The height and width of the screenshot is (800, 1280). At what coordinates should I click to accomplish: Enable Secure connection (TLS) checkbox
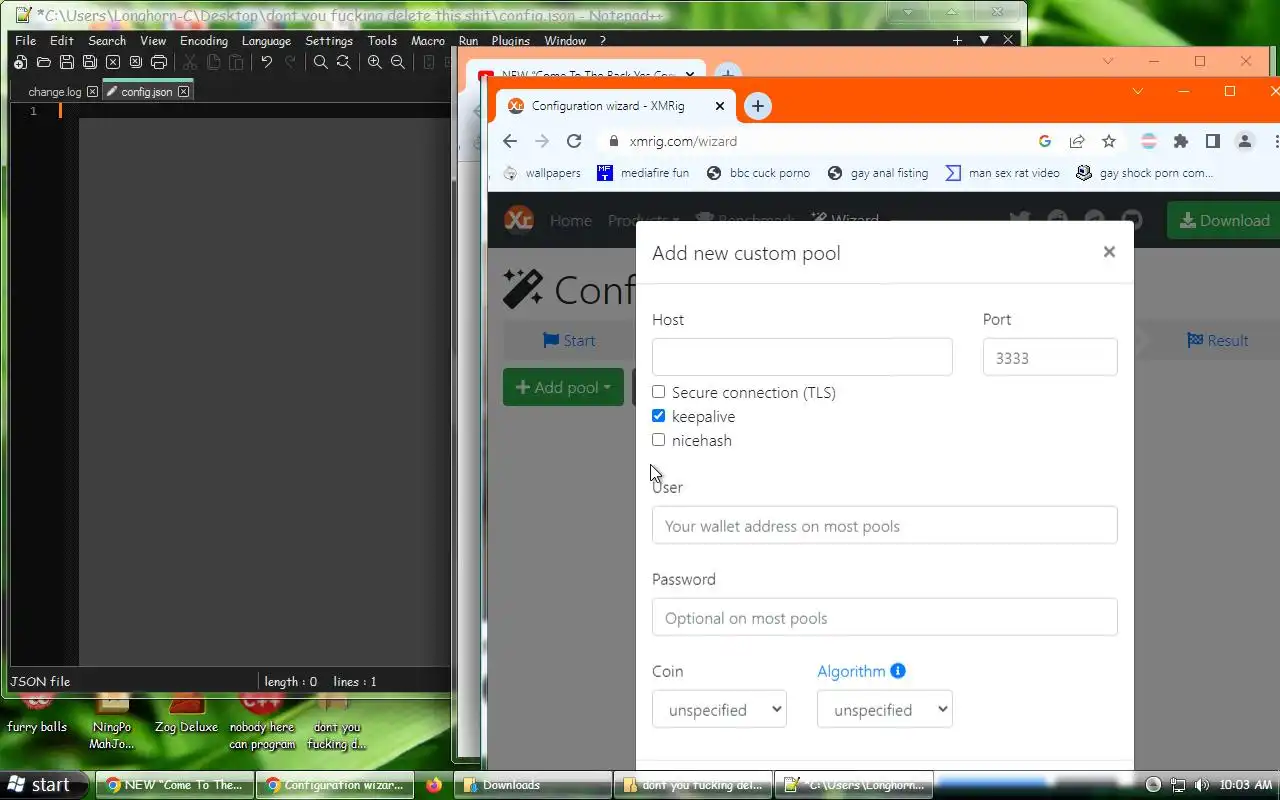pos(658,392)
